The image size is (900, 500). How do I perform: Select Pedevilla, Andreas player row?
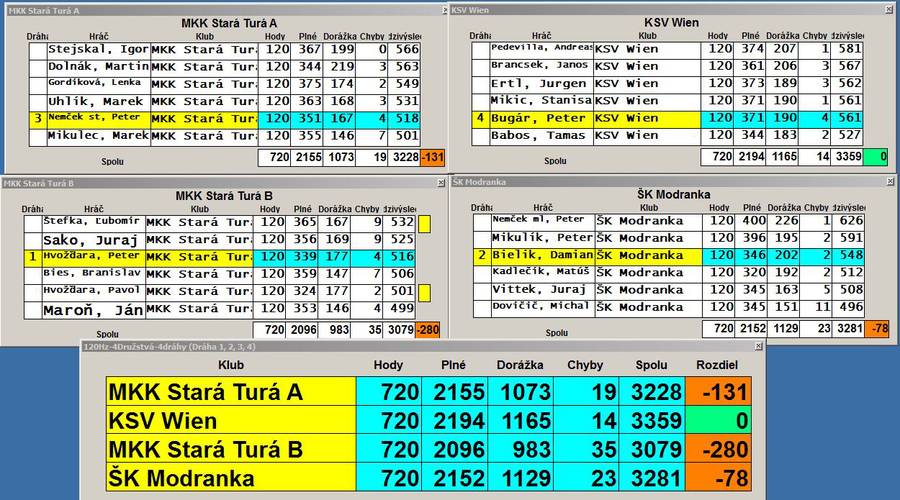[541, 48]
